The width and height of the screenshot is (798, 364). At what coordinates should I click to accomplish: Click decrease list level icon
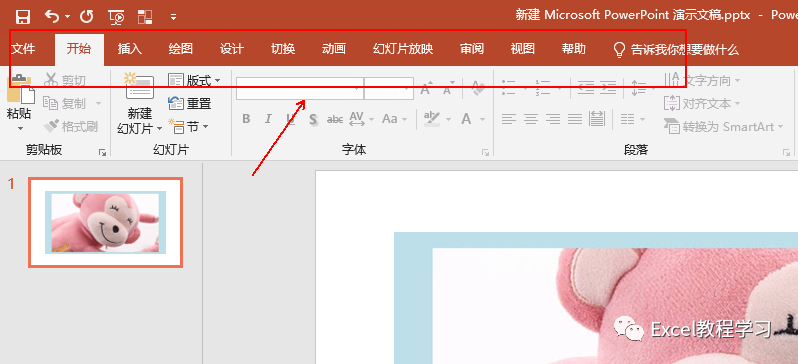(586, 87)
